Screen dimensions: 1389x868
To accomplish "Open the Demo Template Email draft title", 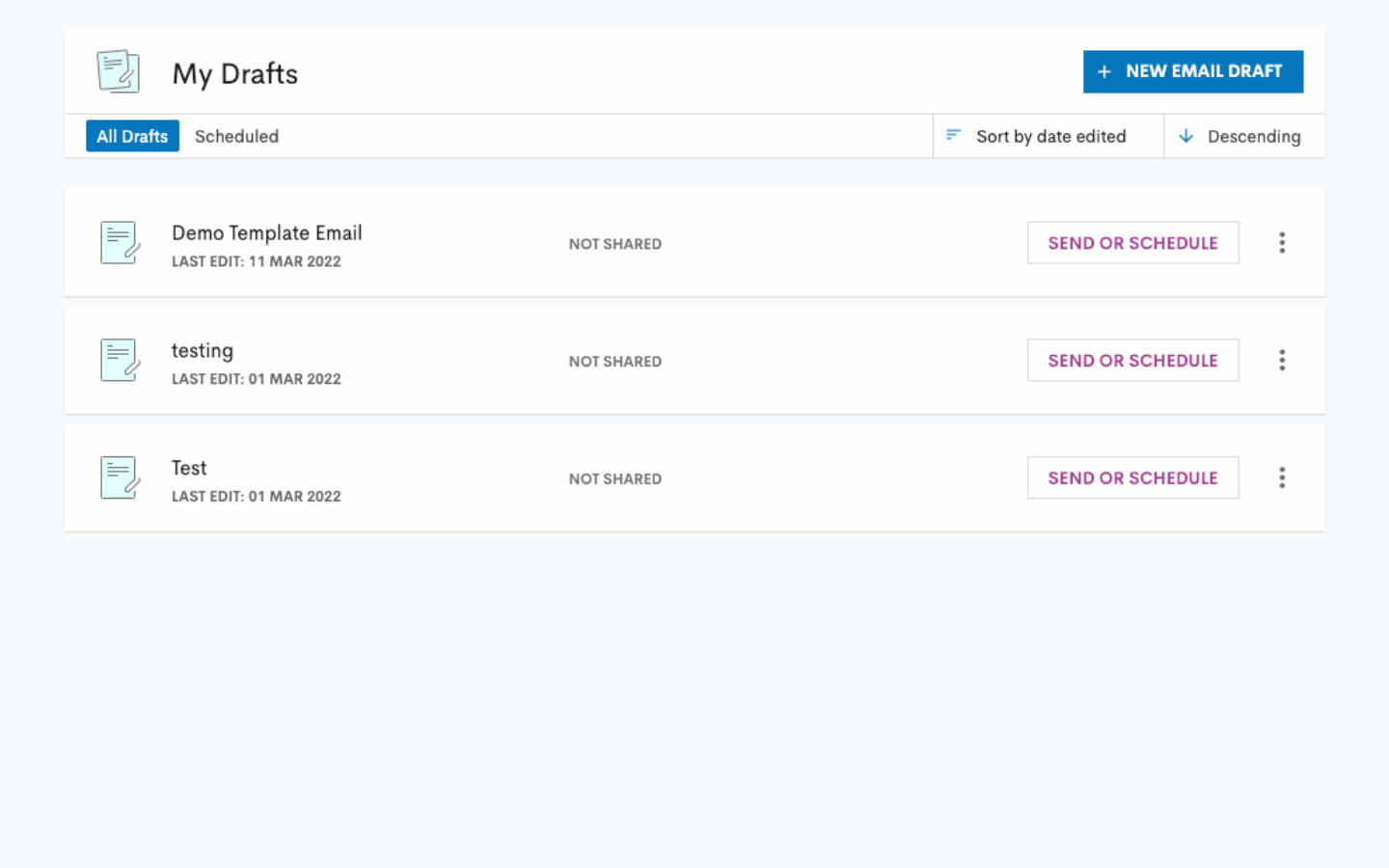I will 267,233.
